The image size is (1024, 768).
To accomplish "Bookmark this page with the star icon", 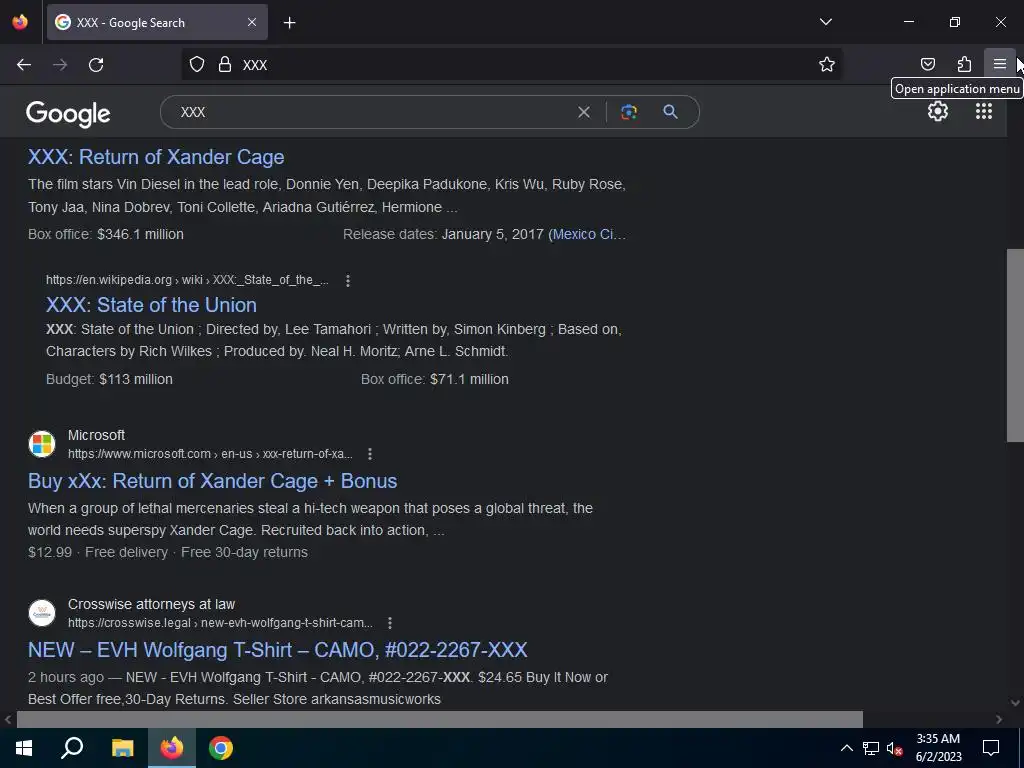I will (827, 64).
